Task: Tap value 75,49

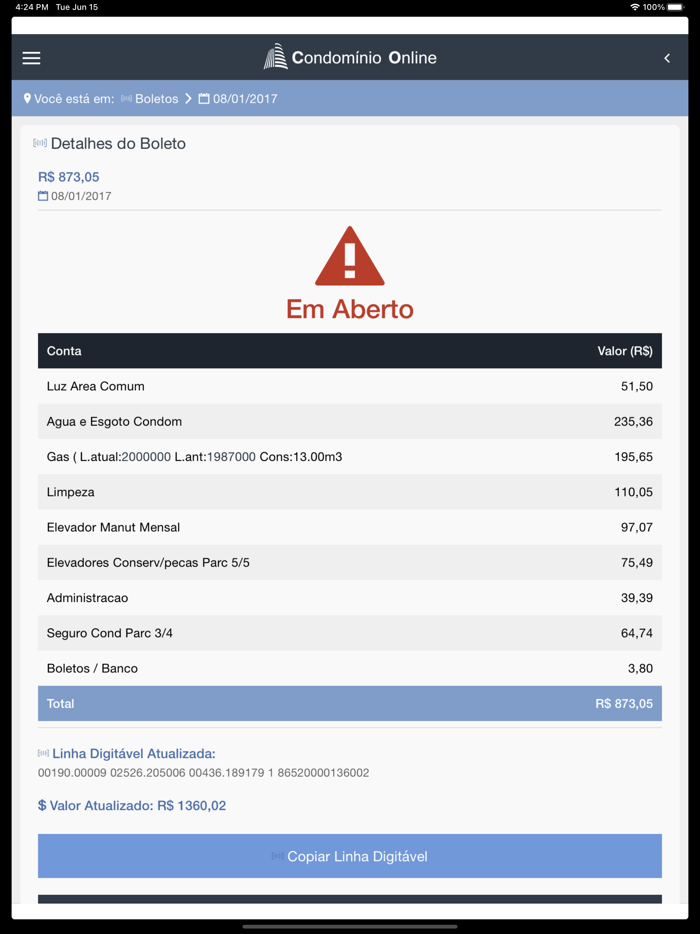Action: point(637,562)
